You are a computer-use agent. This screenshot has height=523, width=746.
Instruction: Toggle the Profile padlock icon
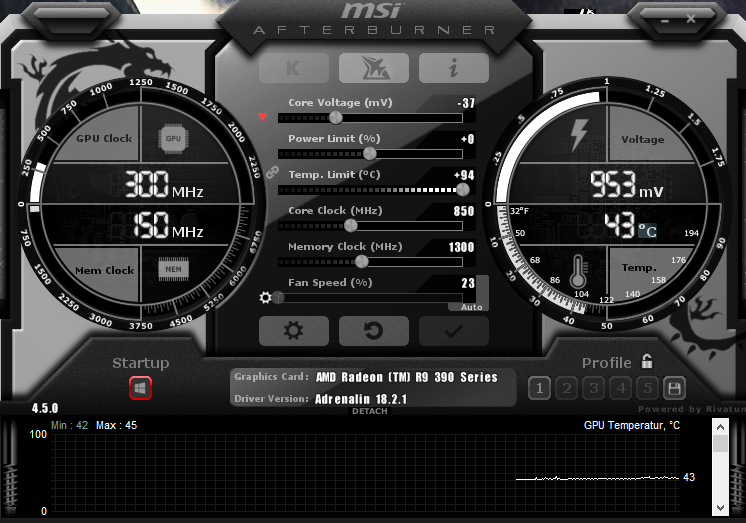coord(647,362)
